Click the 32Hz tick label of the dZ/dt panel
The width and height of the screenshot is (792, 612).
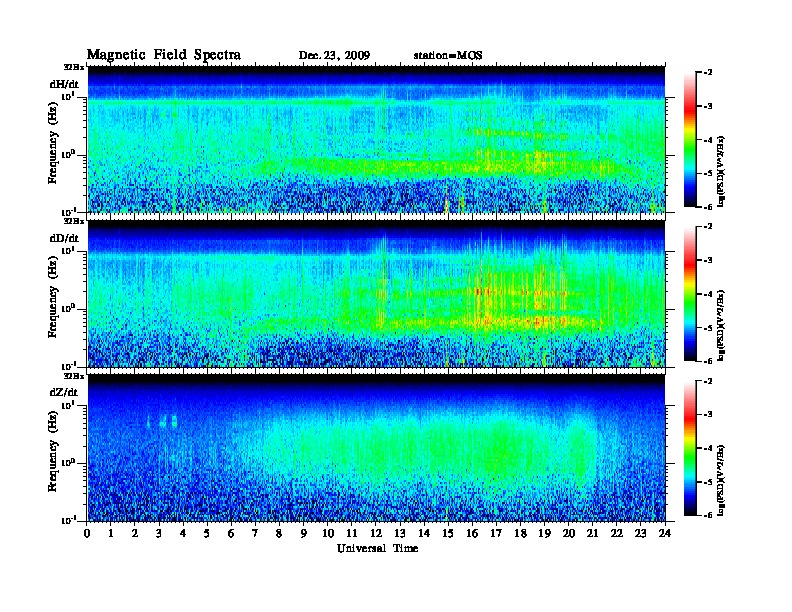click(x=74, y=376)
